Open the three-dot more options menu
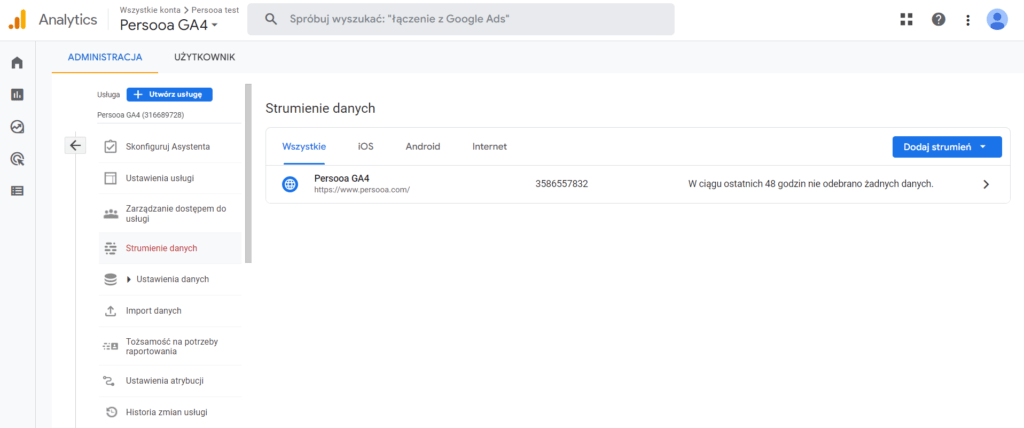 (x=968, y=20)
